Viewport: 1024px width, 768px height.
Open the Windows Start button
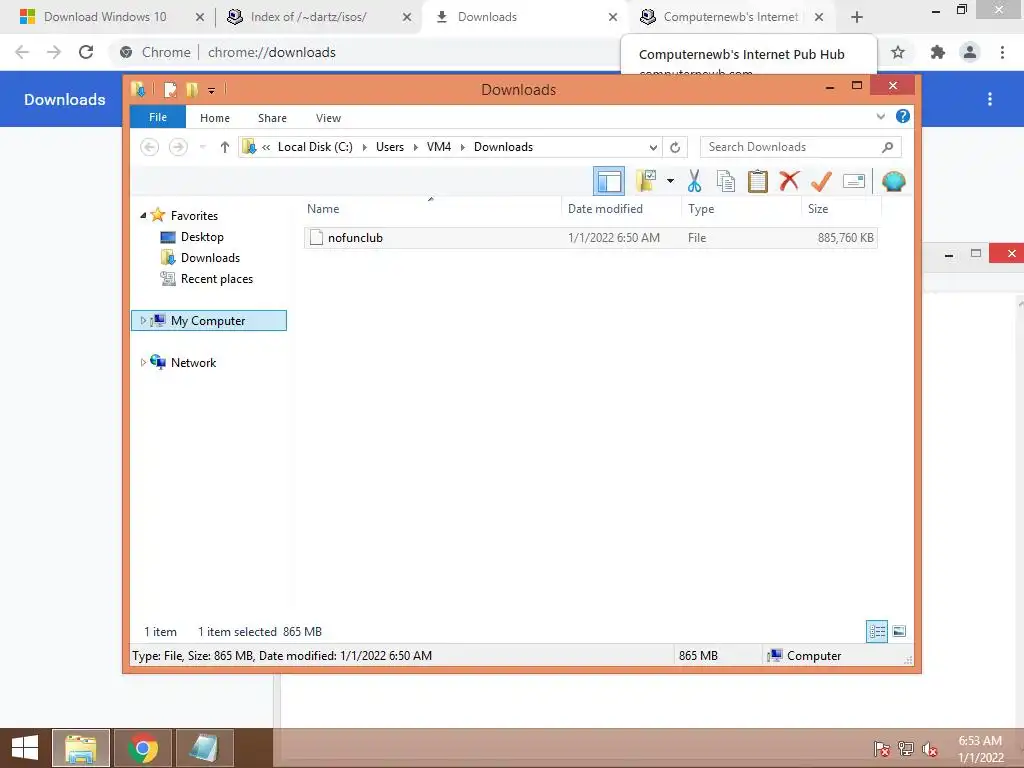click(25, 748)
